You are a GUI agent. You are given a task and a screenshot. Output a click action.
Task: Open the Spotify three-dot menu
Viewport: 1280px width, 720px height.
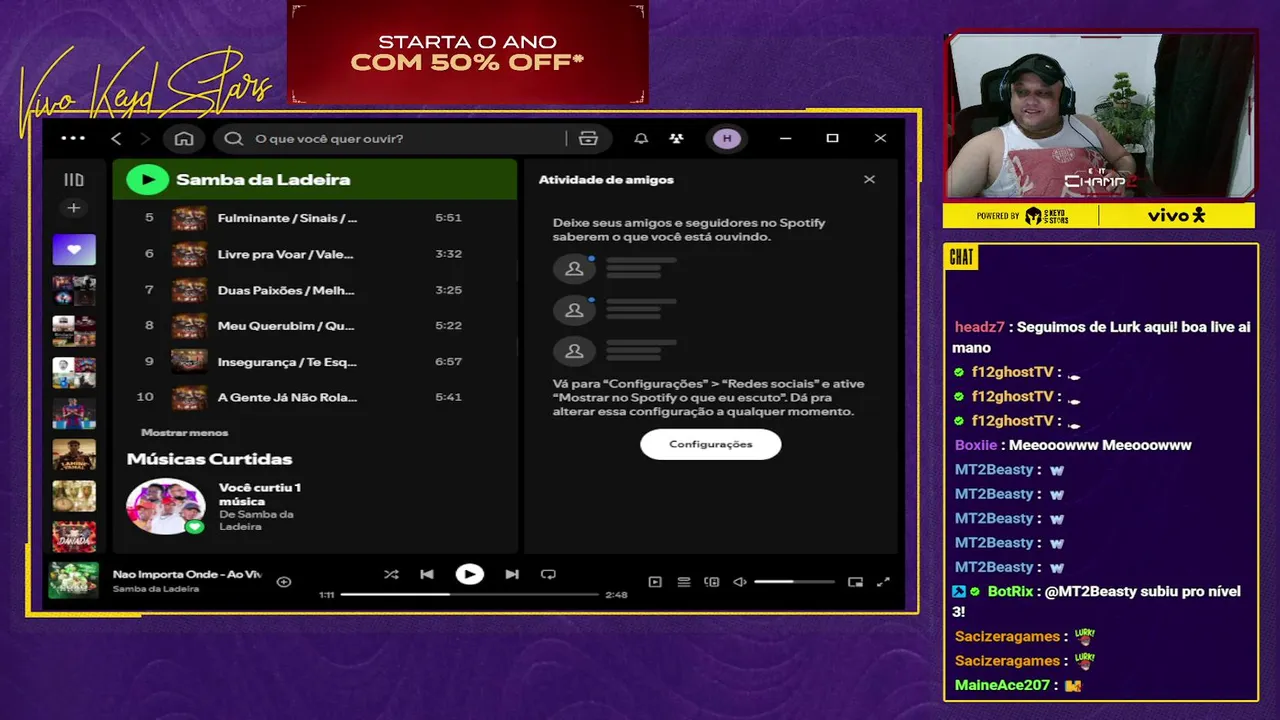click(x=73, y=138)
